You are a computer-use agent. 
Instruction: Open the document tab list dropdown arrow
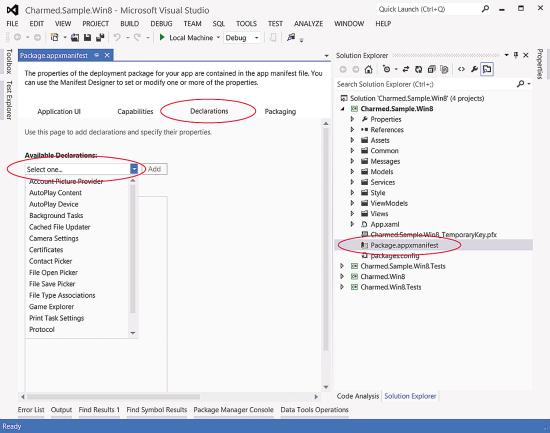coord(327,56)
